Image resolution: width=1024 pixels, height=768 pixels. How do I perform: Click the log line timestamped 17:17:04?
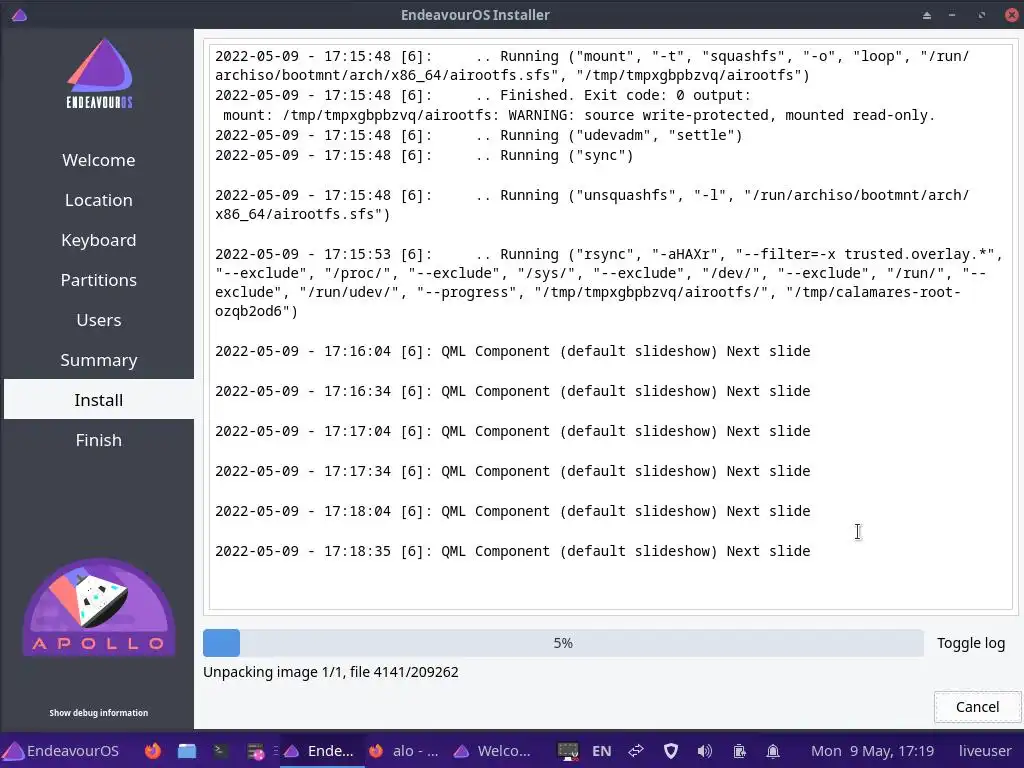pyautogui.click(x=513, y=431)
